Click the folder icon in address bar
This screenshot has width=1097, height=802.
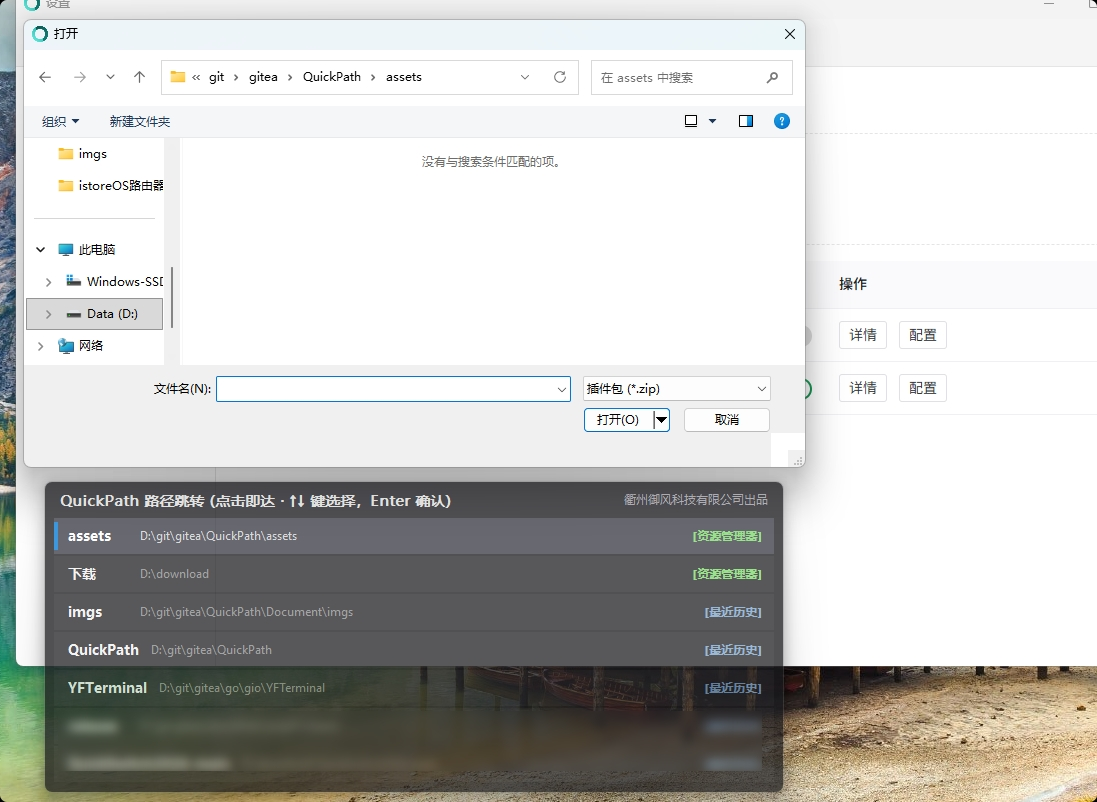[x=178, y=77]
